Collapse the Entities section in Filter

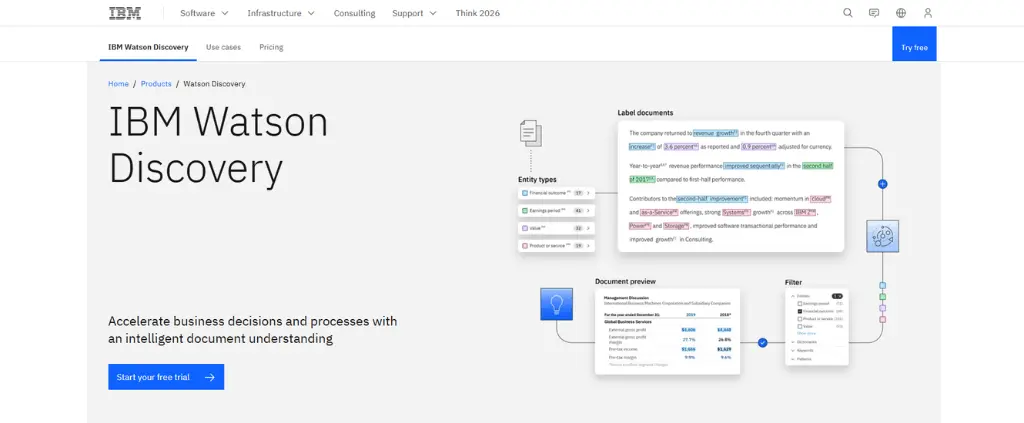pyautogui.click(x=793, y=296)
